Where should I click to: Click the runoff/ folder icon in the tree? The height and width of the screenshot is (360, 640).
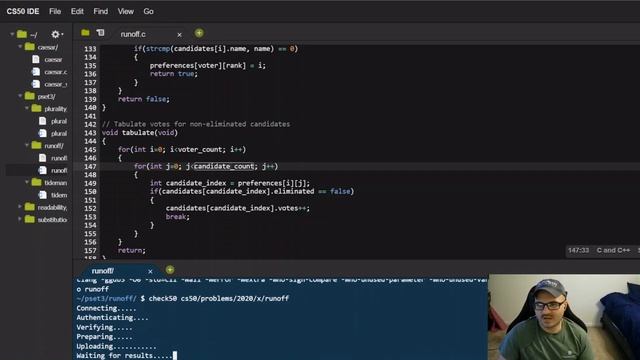(x=37, y=145)
